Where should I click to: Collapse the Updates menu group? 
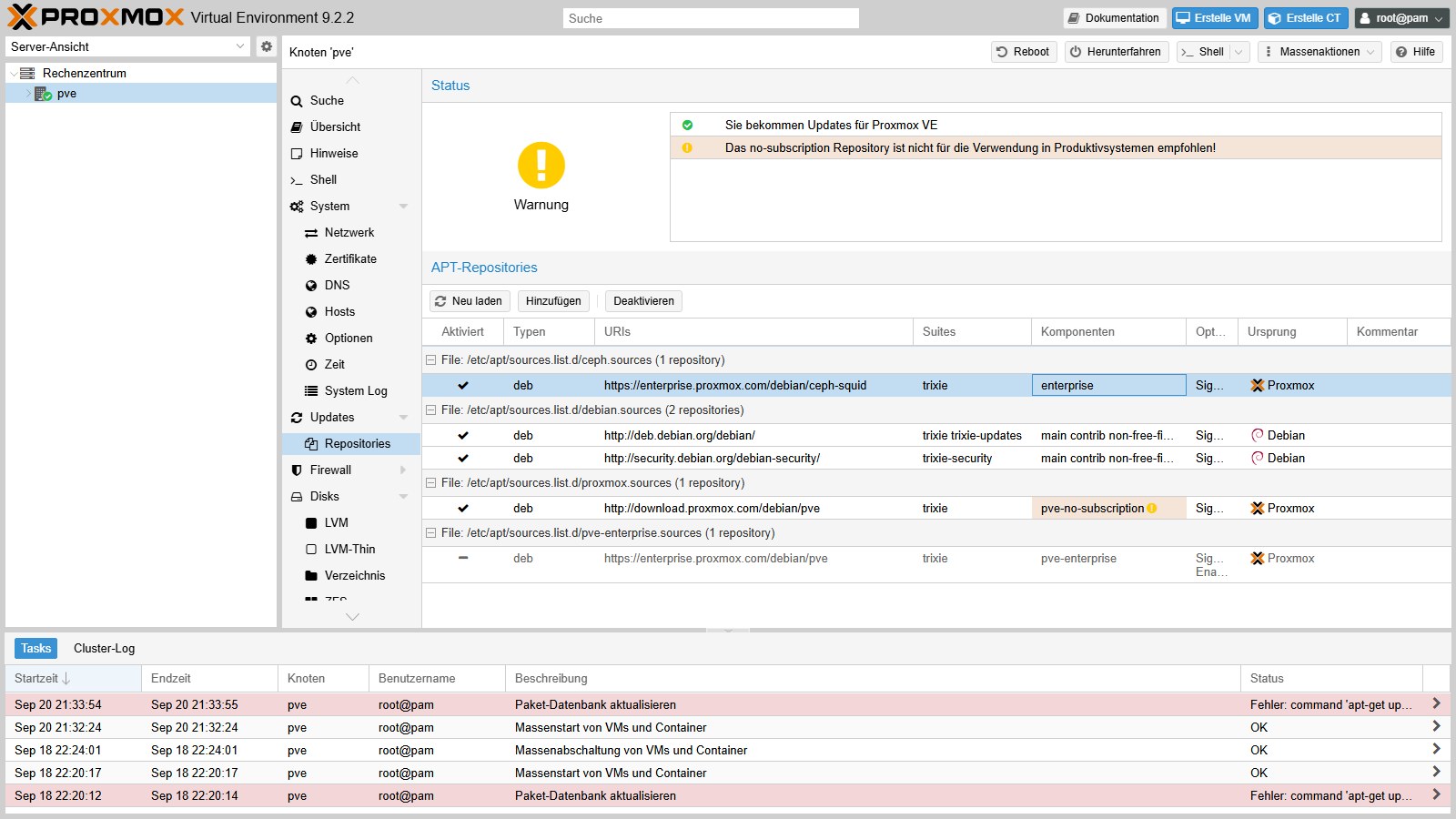point(403,418)
